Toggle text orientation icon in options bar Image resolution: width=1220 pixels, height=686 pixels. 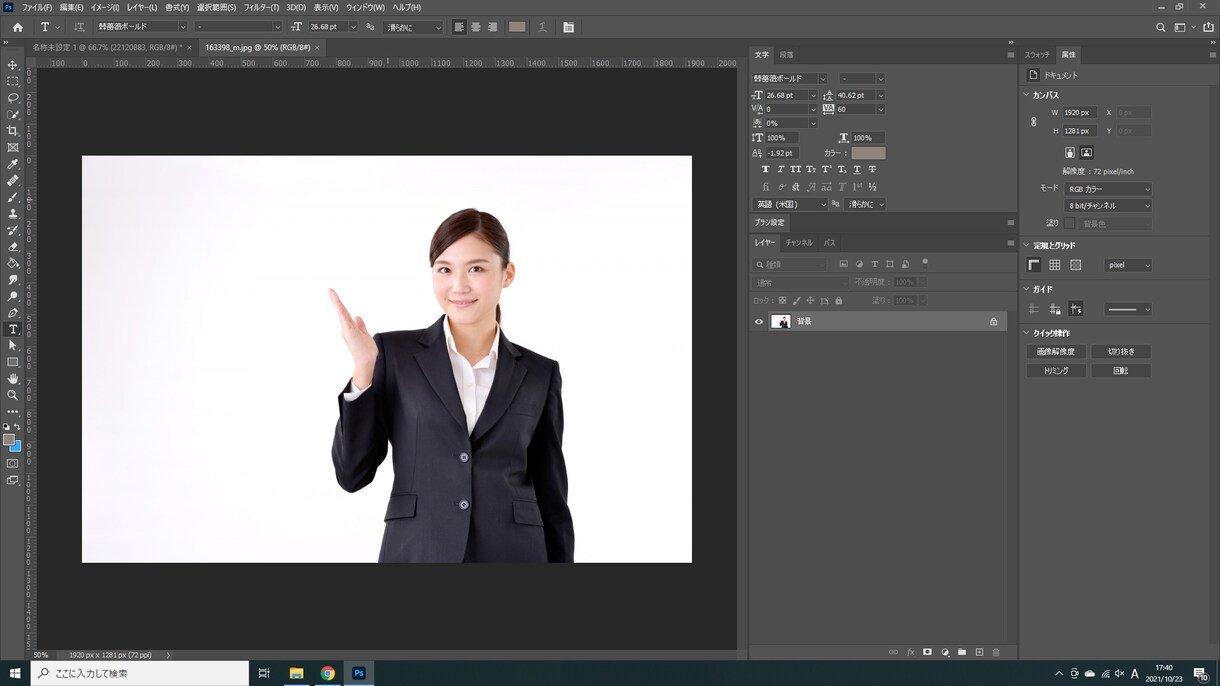[79, 27]
